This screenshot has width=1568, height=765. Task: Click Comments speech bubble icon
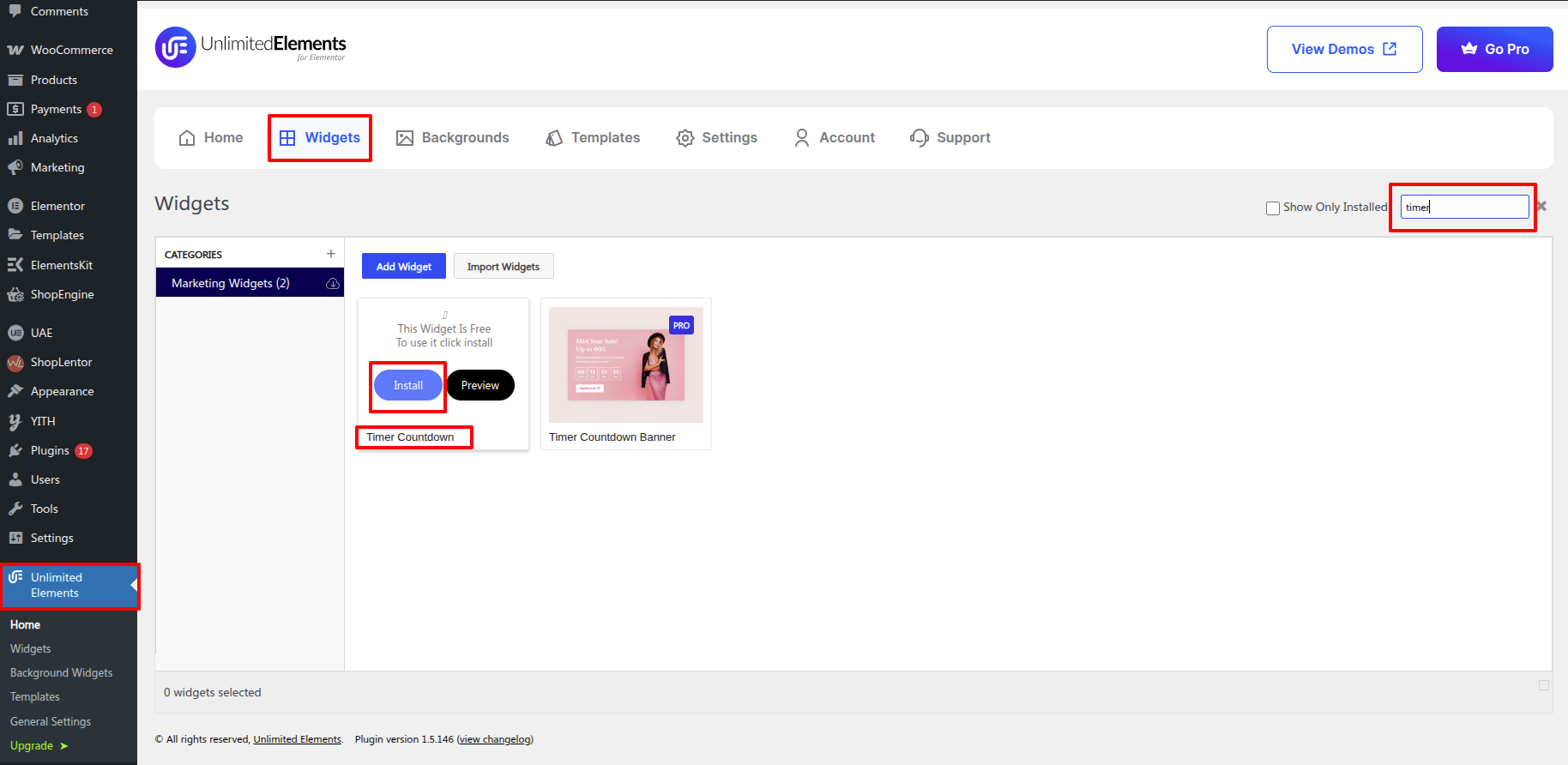tap(15, 11)
